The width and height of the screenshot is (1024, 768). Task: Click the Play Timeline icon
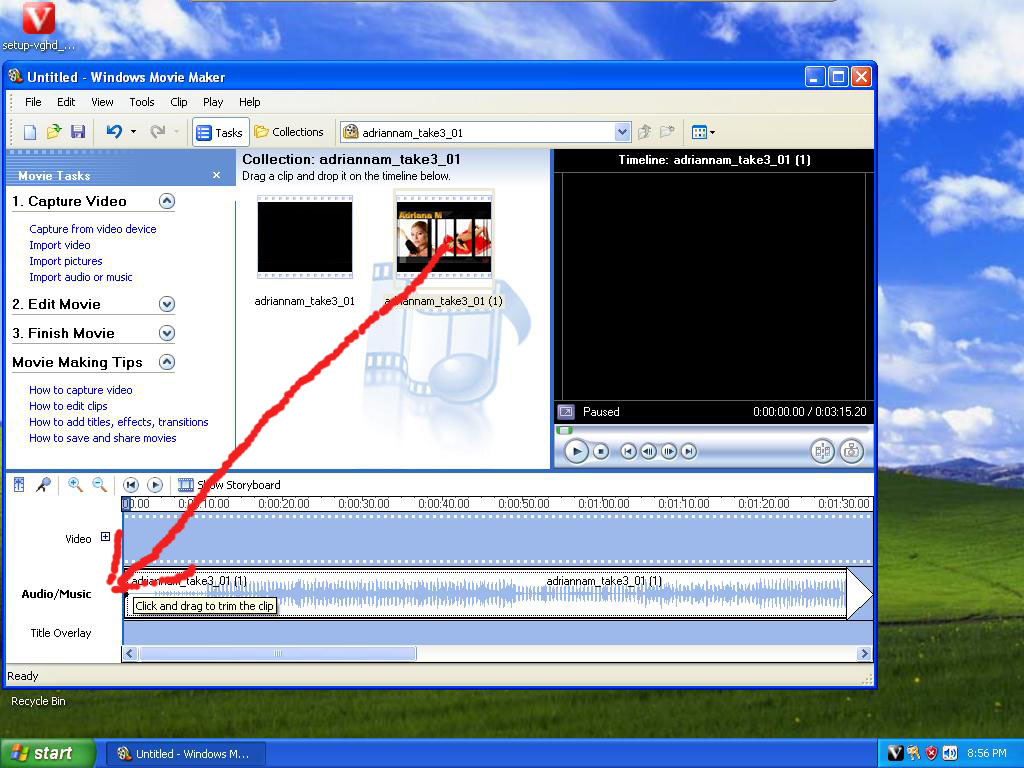pyautogui.click(x=155, y=485)
